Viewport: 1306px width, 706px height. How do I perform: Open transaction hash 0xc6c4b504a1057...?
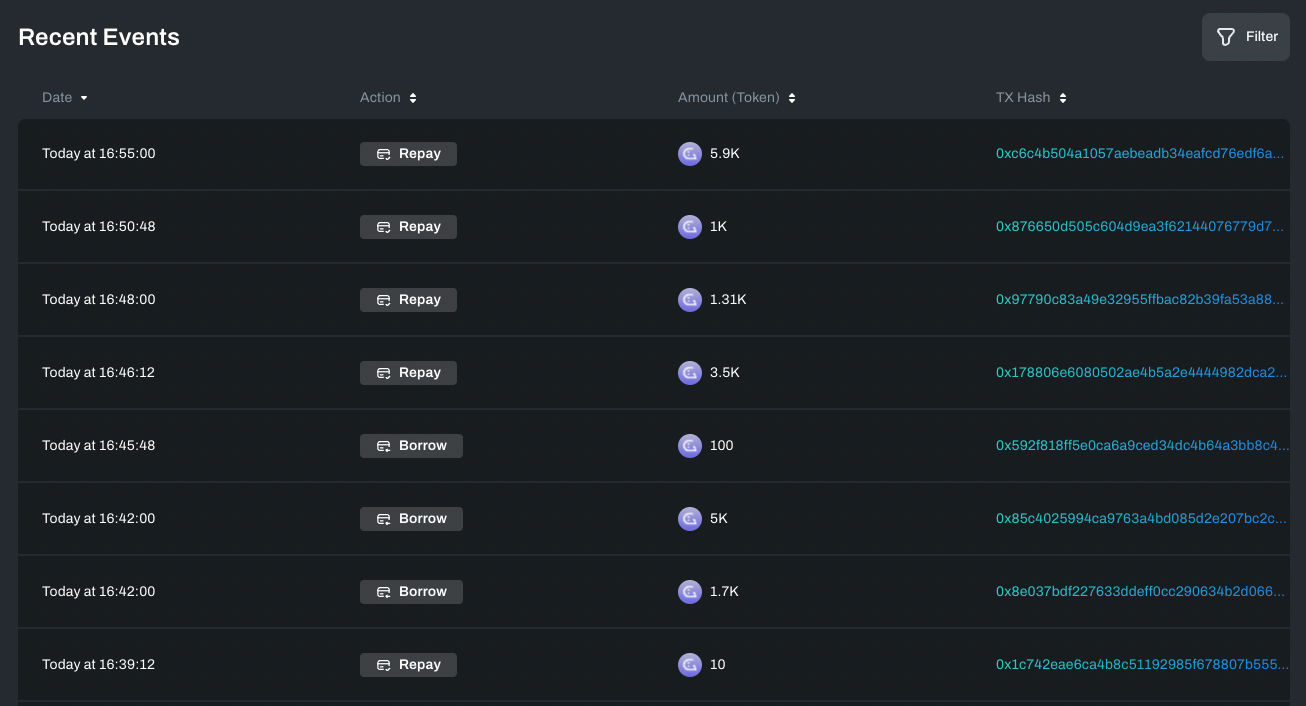pyautogui.click(x=1140, y=154)
